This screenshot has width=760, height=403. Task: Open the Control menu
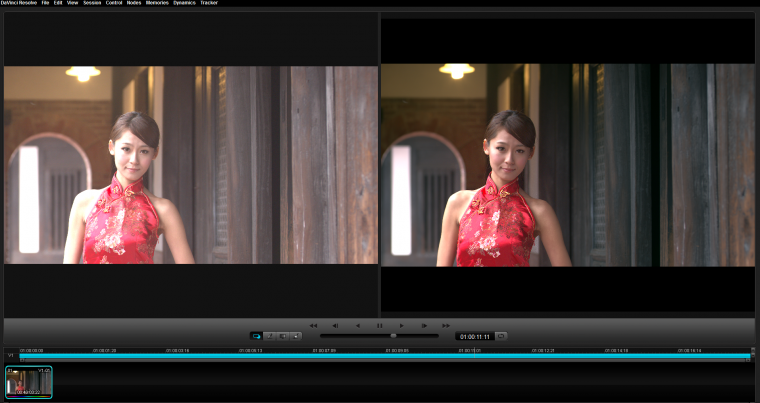coord(114,3)
